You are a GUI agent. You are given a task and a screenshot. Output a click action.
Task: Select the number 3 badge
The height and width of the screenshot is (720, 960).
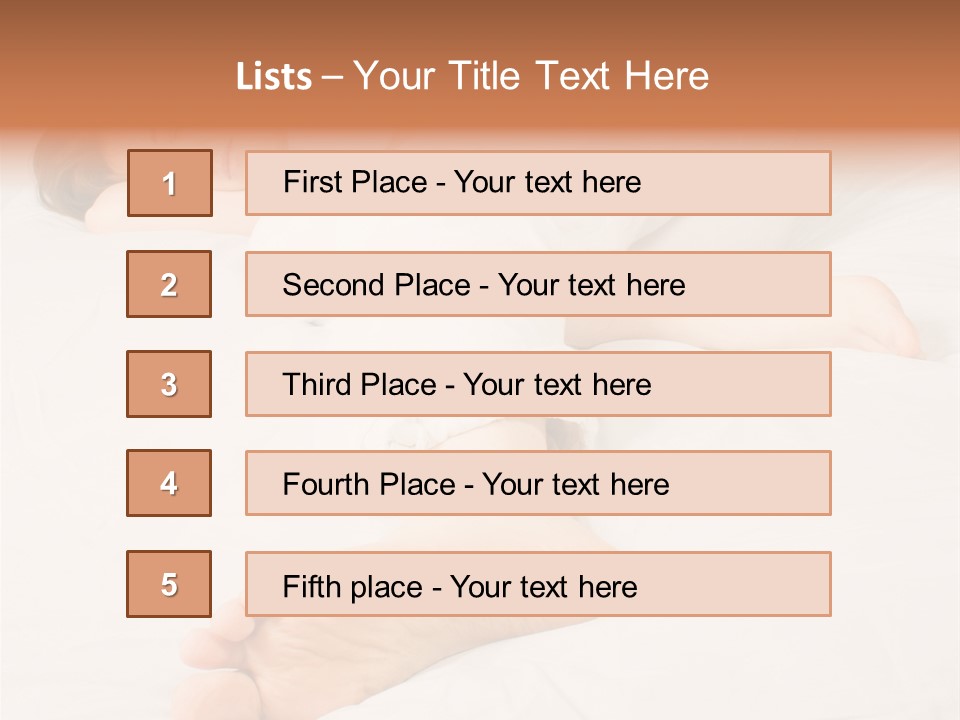click(x=169, y=384)
